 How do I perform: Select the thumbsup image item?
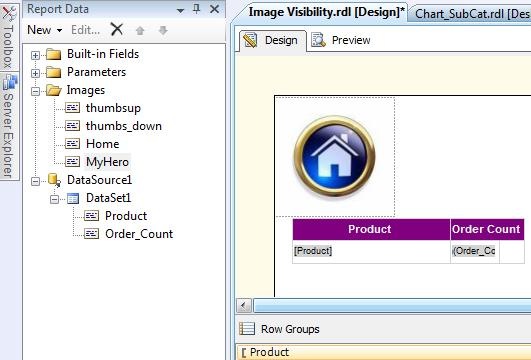113,108
